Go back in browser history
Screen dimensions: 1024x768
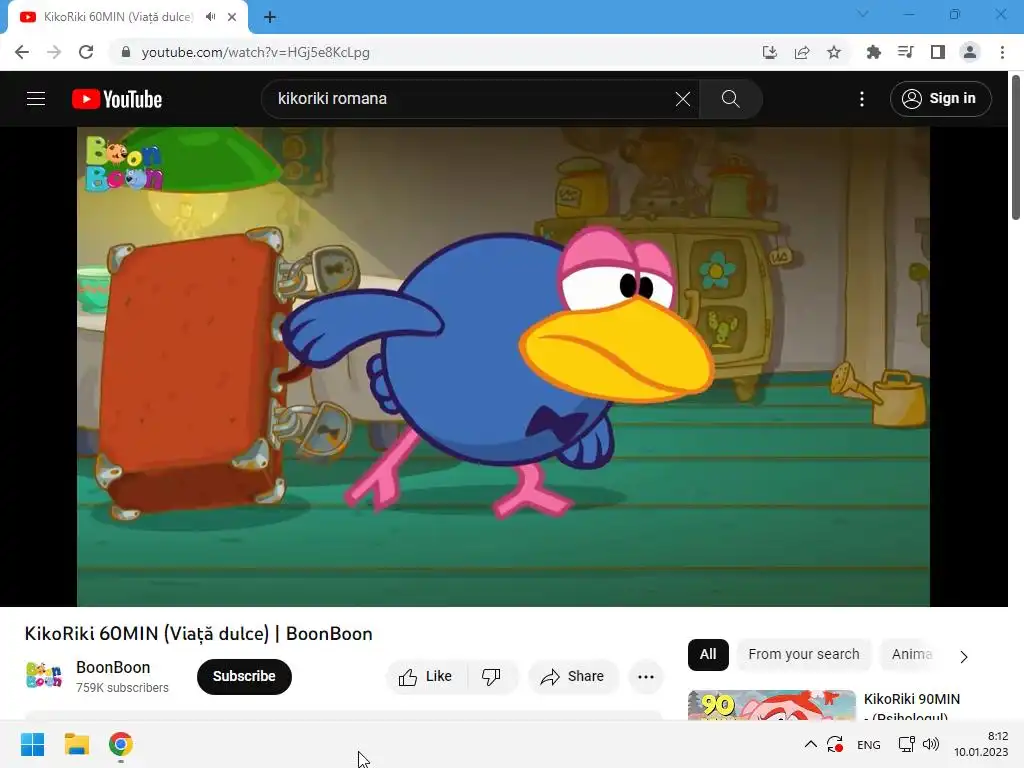coord(22,52)
